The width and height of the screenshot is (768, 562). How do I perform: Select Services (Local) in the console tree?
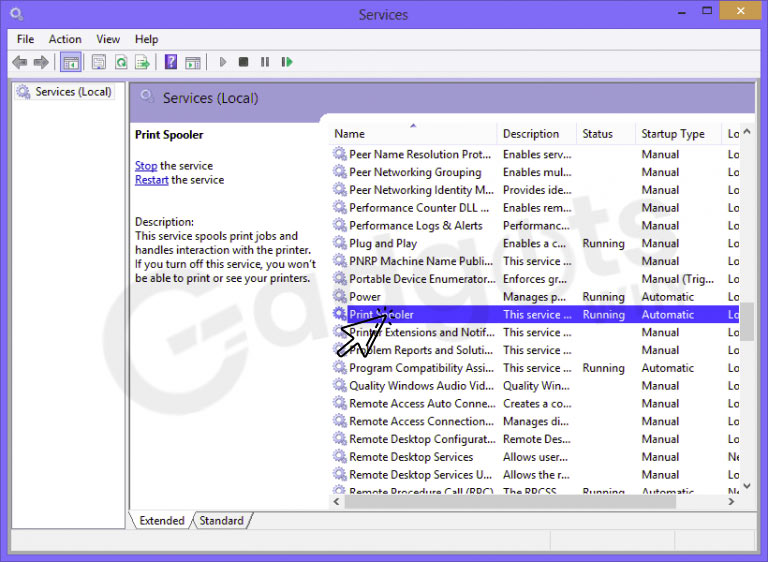pyautogui.click(x=65, y=92)
